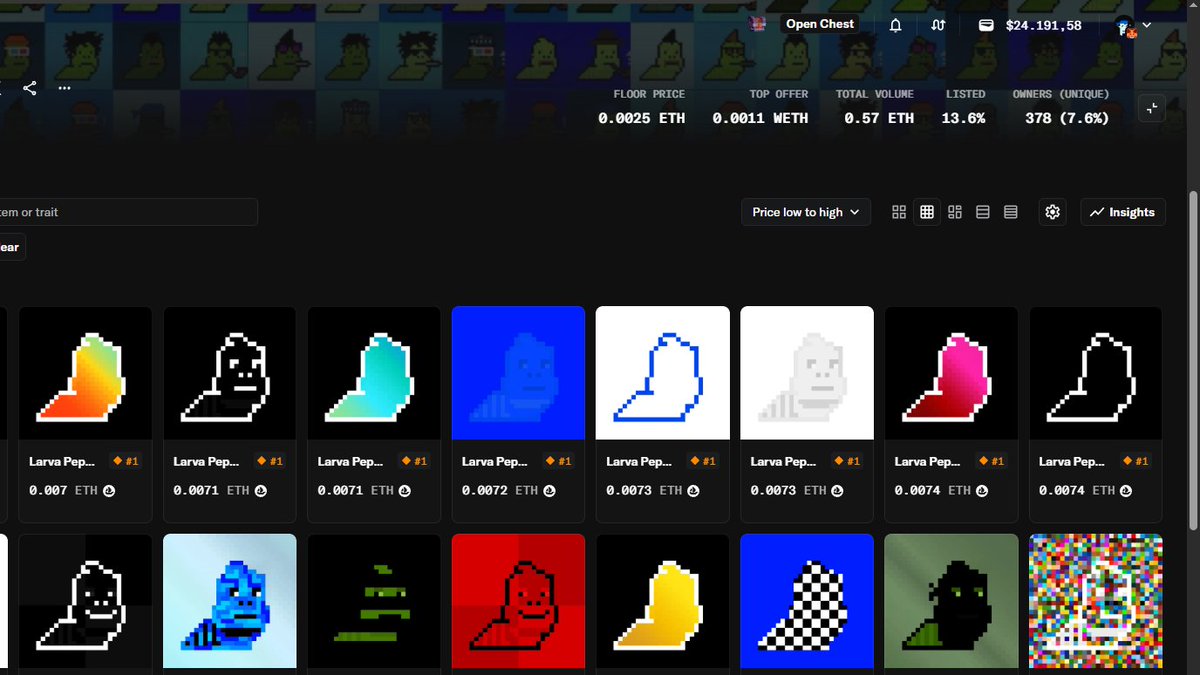
Task: Open the empty white outline Pepe at 0.0074 ETH
Action: coord(1096,373)
